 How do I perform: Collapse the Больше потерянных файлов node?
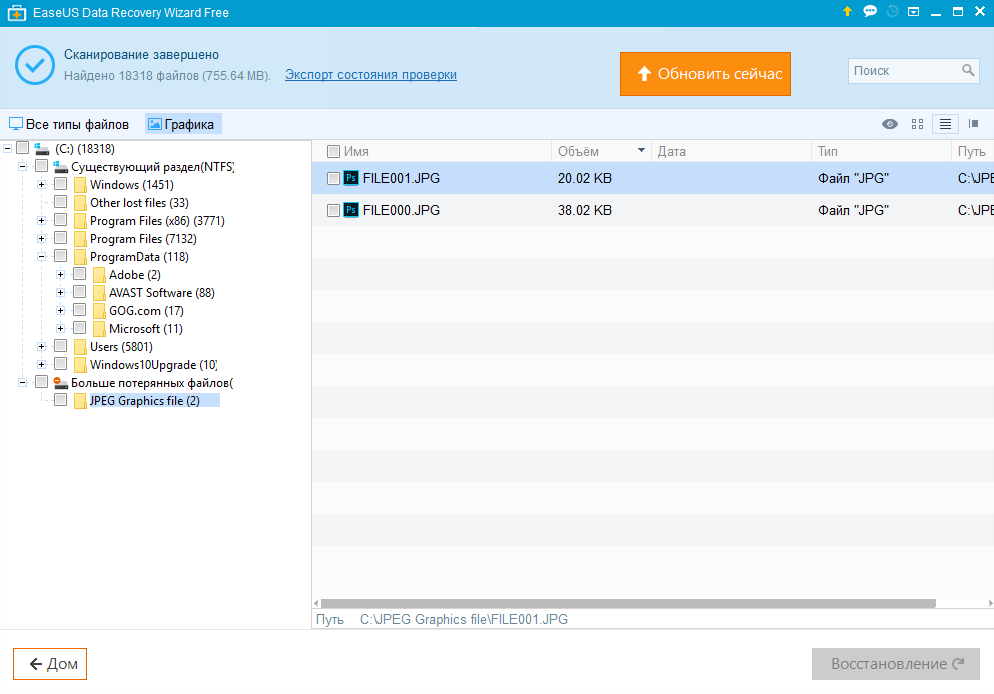tap(23, 383)
